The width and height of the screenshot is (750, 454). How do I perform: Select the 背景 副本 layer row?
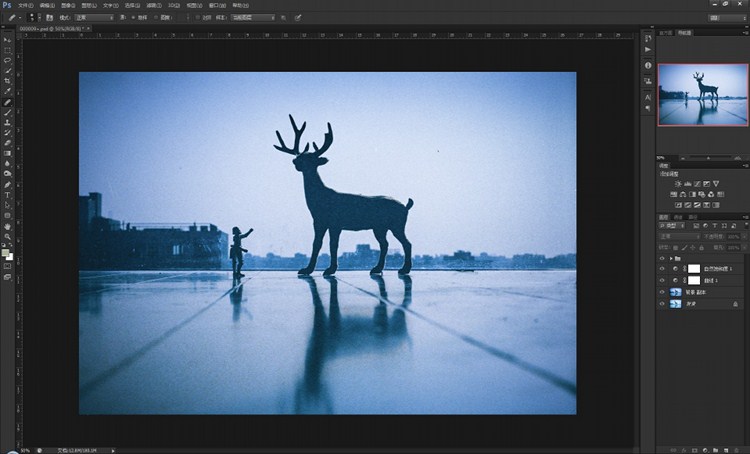[x=702, y=292]
